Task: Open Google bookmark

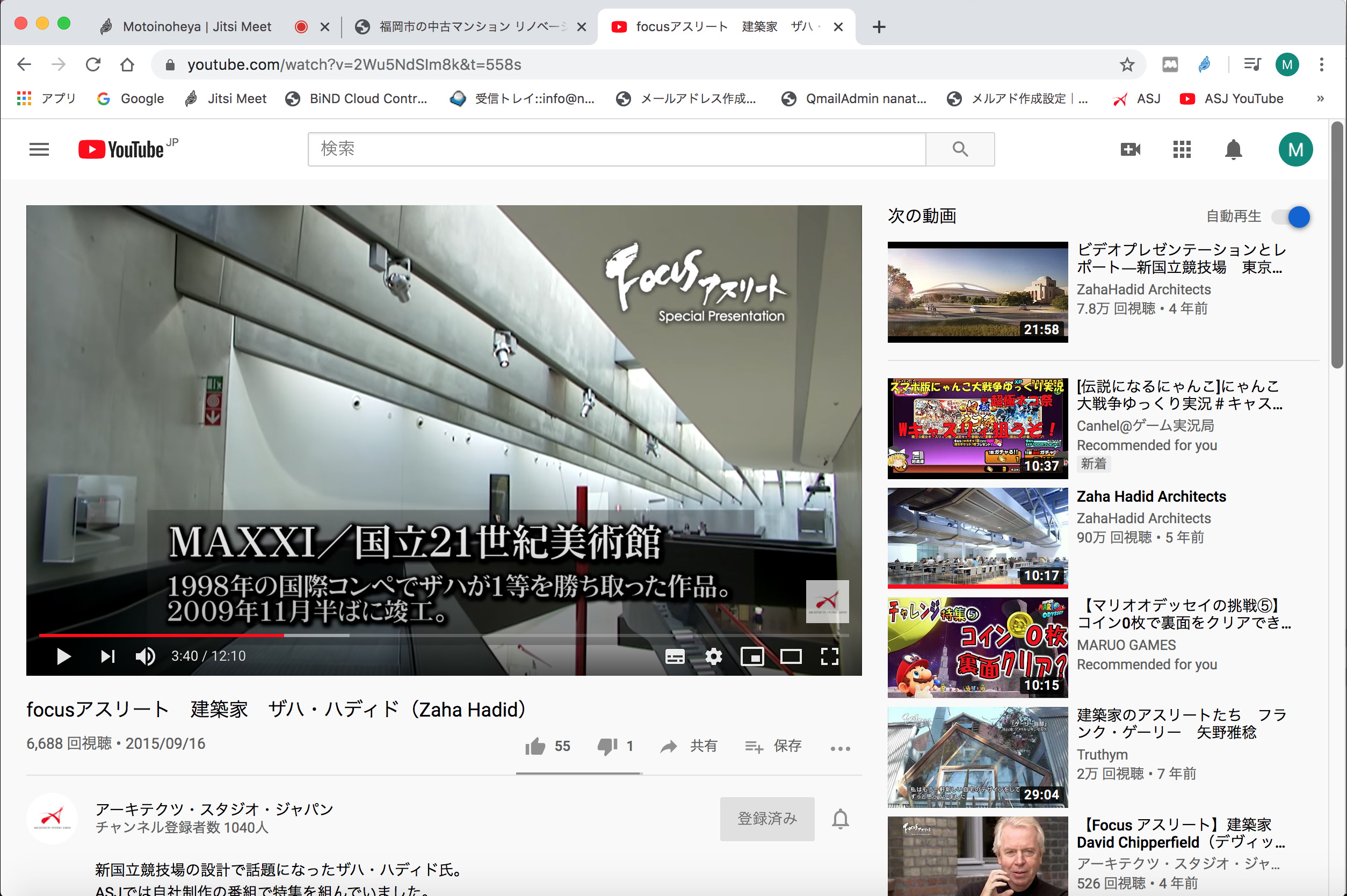Action: [131, 98]
